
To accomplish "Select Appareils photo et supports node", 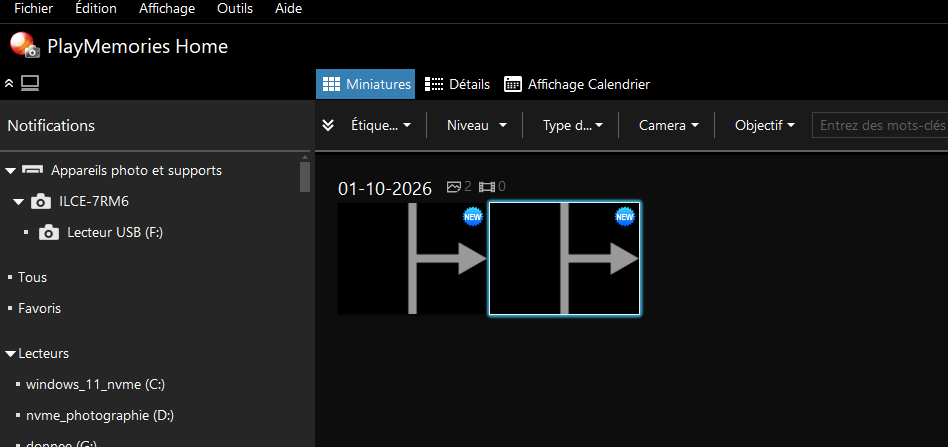I will coord(136,171).
